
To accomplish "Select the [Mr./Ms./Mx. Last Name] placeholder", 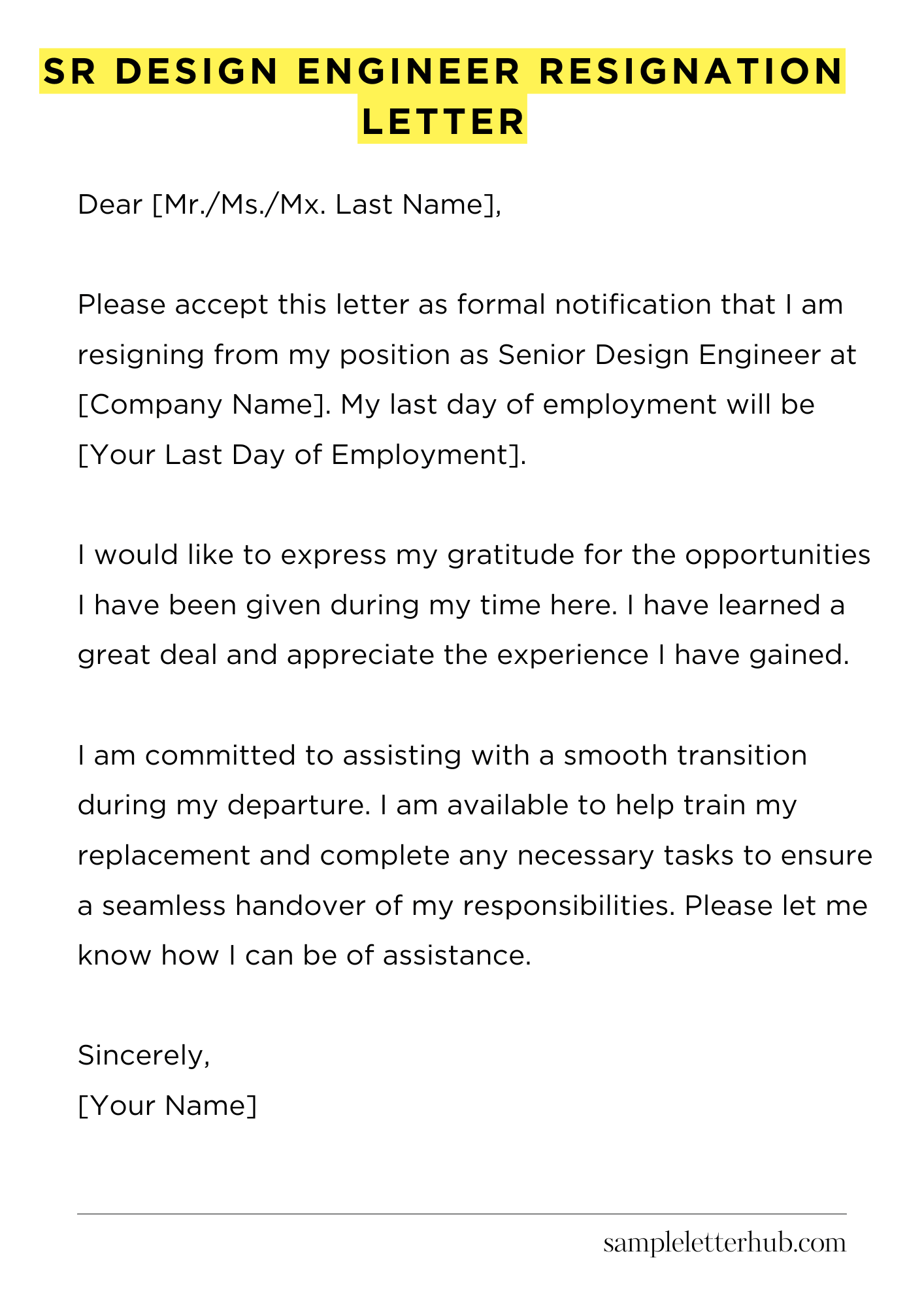I will [327, 205].
